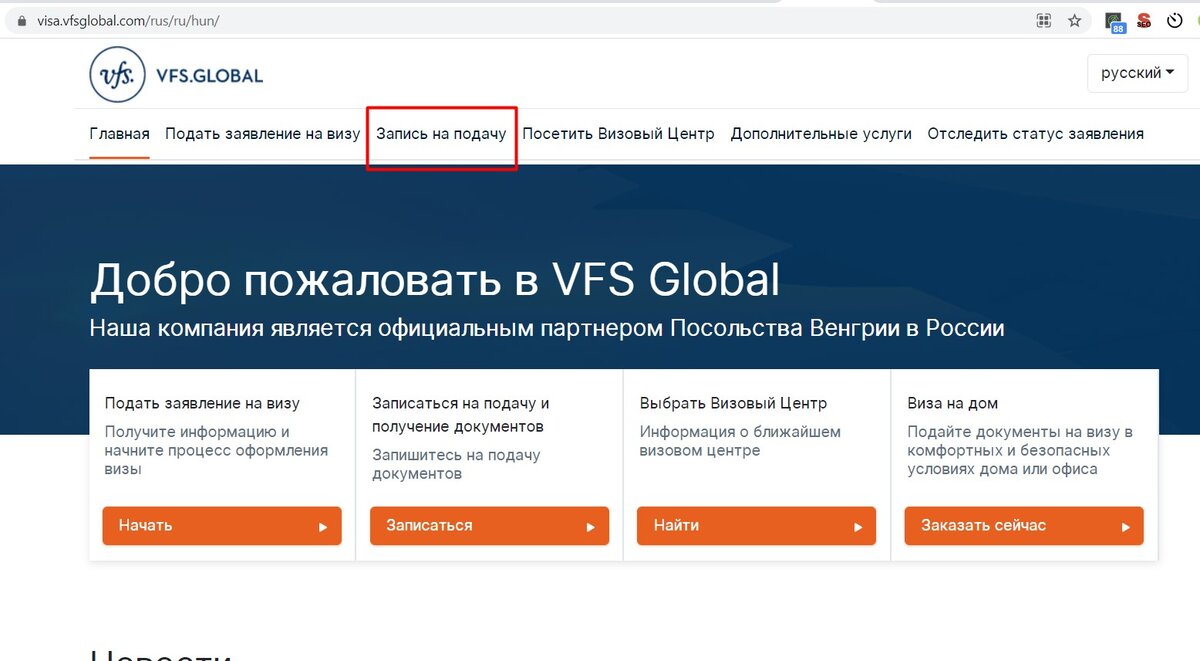This screenshot has height=661, width=1200.
Task: Bookmark this page with the star icon
Action: (1075, 20)
